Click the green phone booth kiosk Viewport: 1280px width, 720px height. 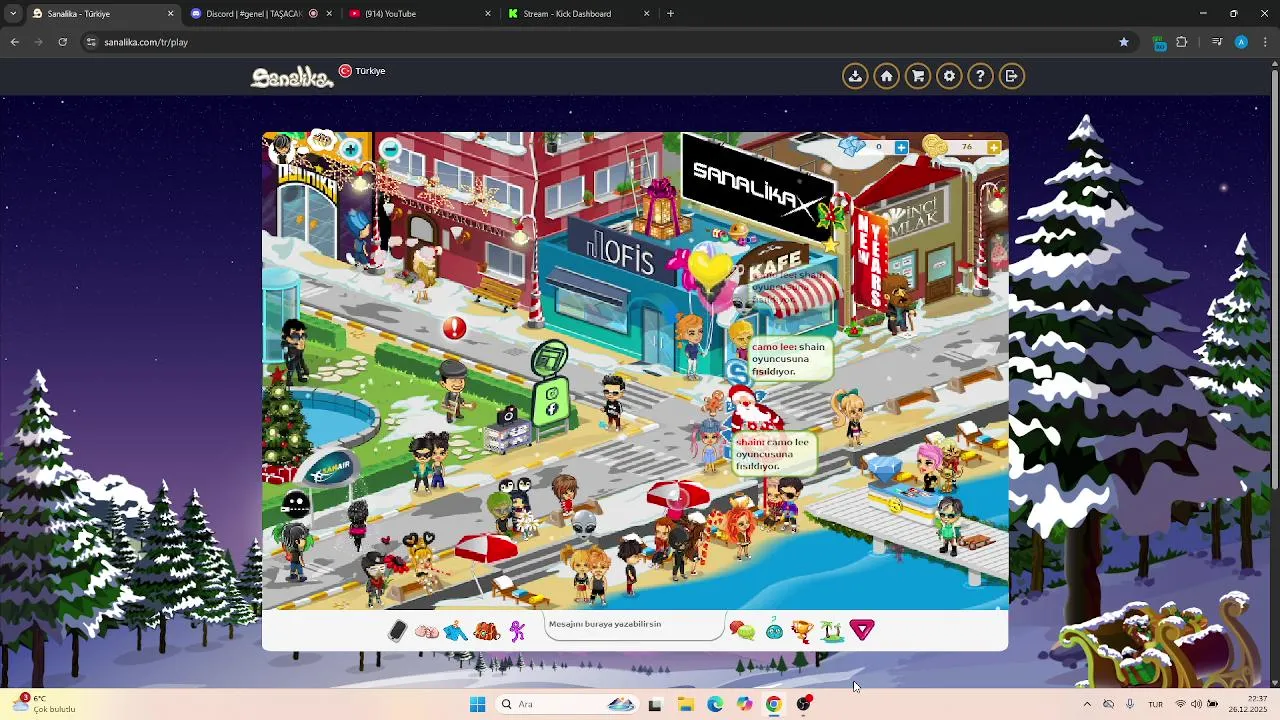[550, 388]
